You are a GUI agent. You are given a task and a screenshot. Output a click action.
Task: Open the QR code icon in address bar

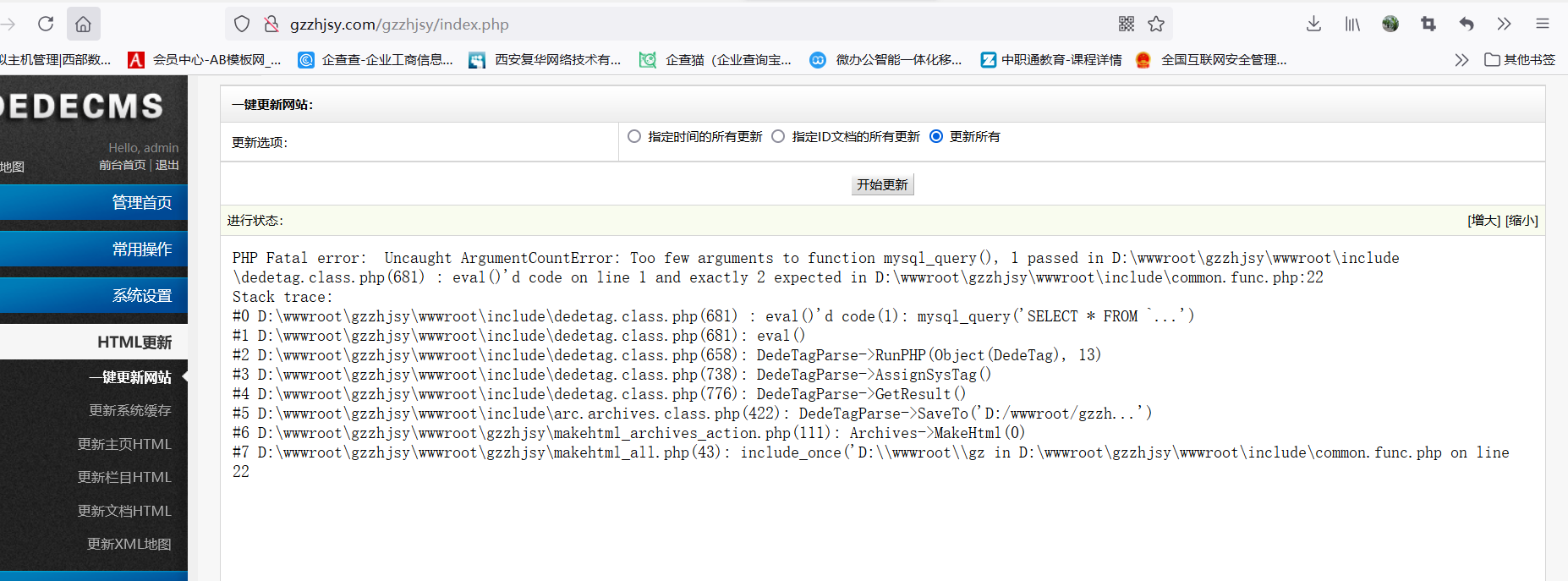pos(1126,24)
